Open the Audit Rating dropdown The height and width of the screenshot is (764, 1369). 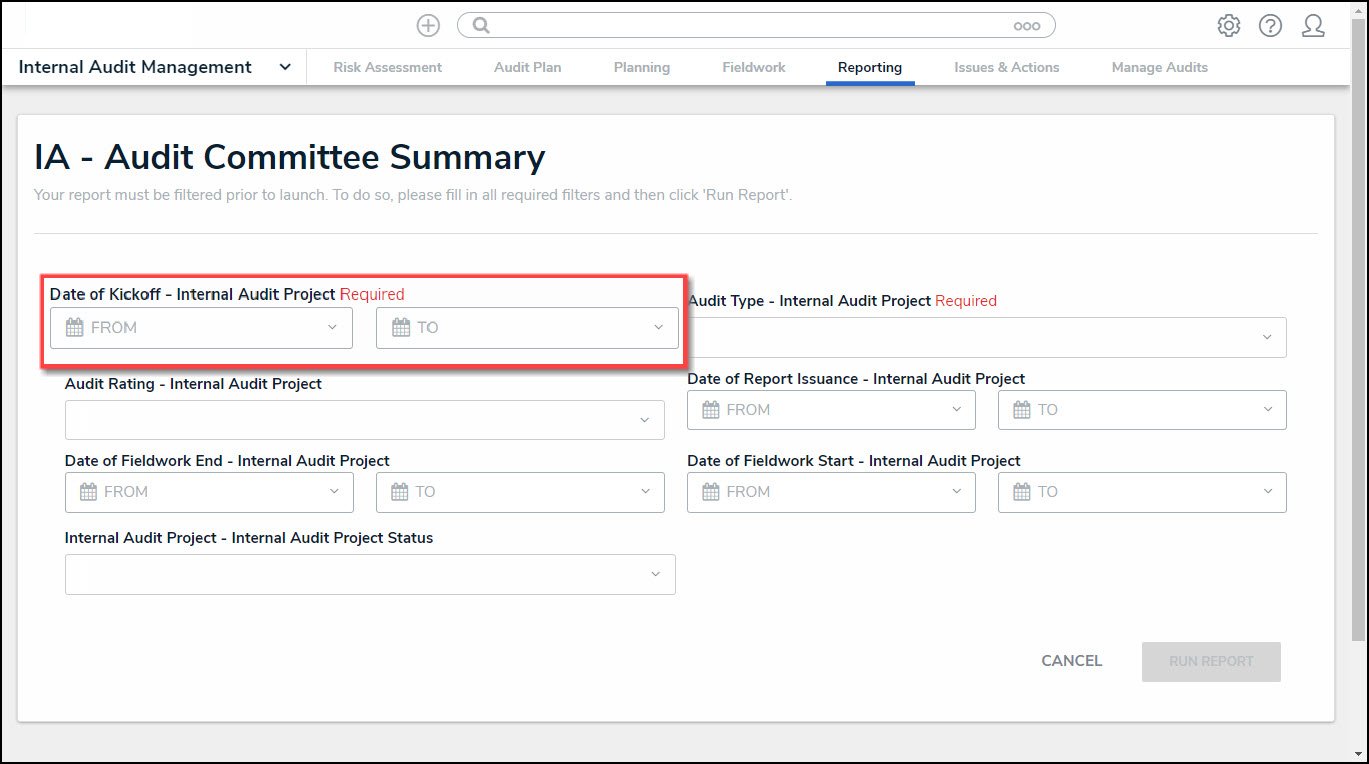point(364,420)
